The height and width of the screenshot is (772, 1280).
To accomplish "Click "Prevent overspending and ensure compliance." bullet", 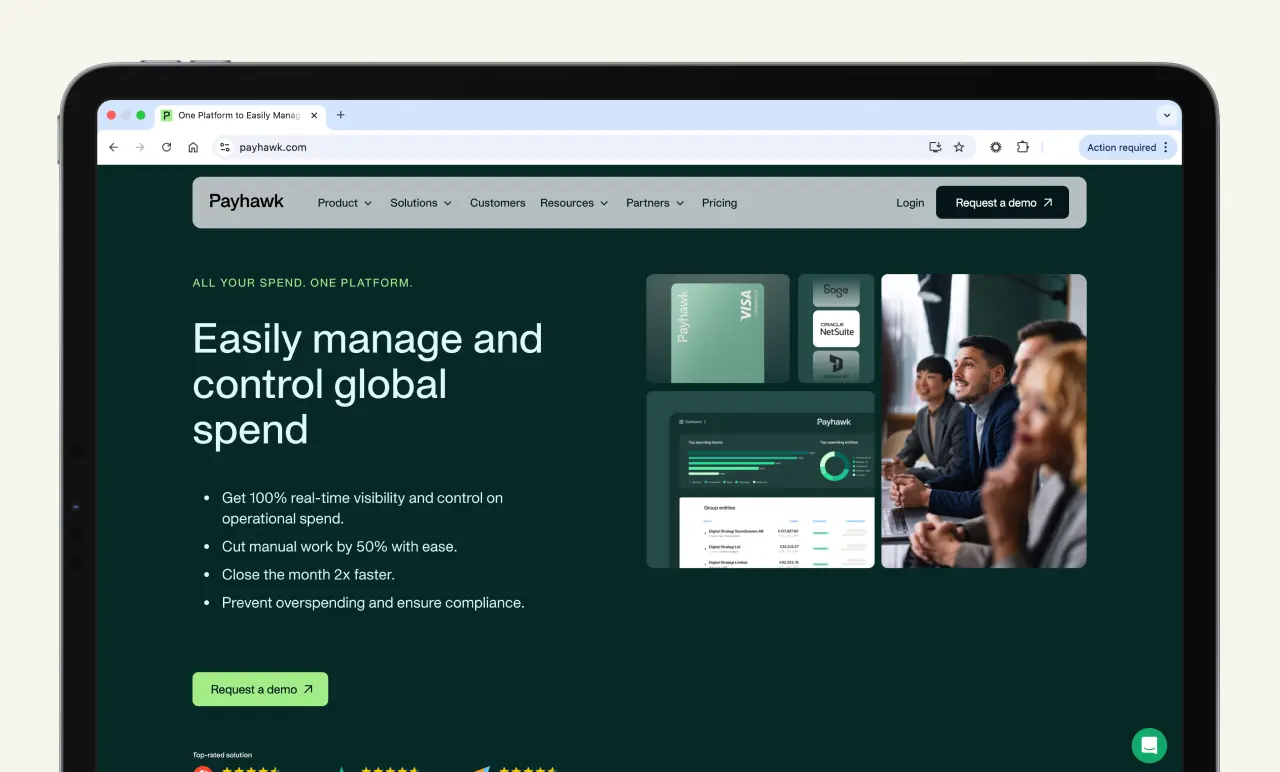I will 373,603.
